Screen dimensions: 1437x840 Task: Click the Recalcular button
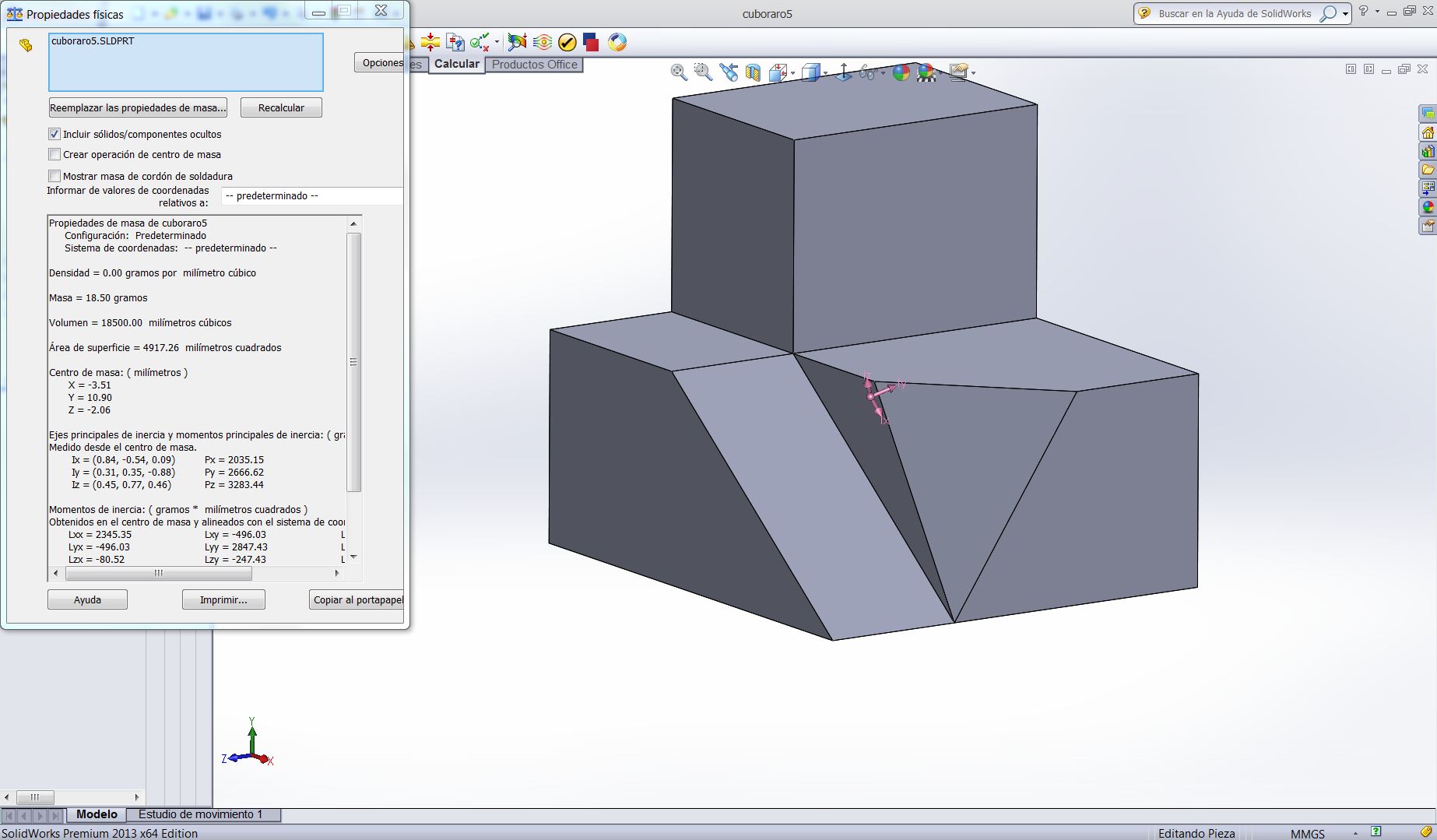tap(281, 107)
